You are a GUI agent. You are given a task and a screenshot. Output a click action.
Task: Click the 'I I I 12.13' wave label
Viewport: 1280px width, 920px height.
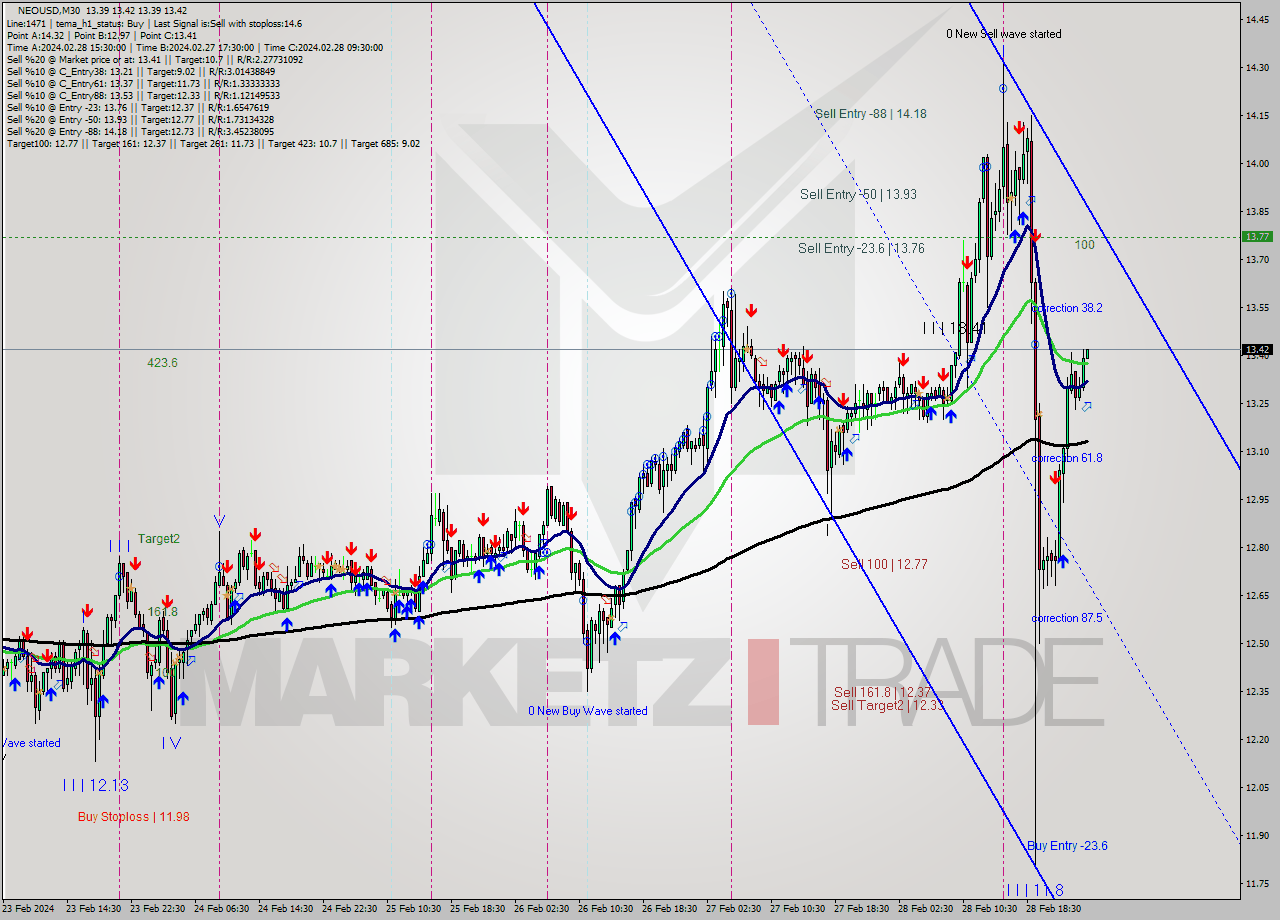(x=95, y=786)
